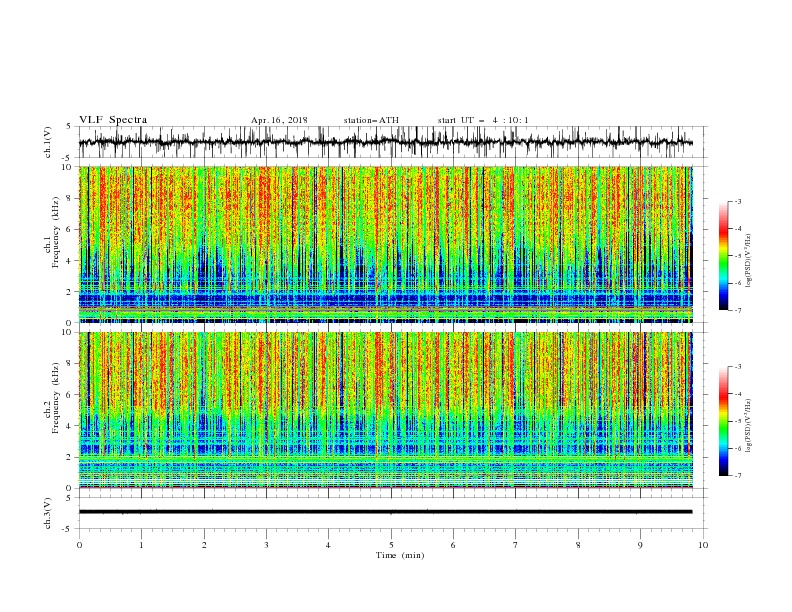
Task: Click the "ch.3(V)" axis label
Action: 47,513
